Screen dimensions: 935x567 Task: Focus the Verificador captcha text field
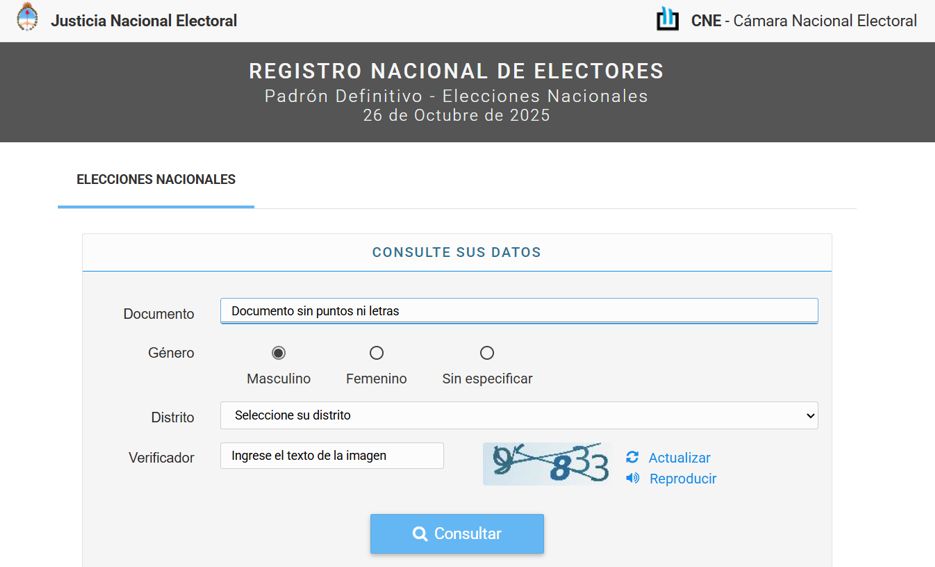[332, 456]
